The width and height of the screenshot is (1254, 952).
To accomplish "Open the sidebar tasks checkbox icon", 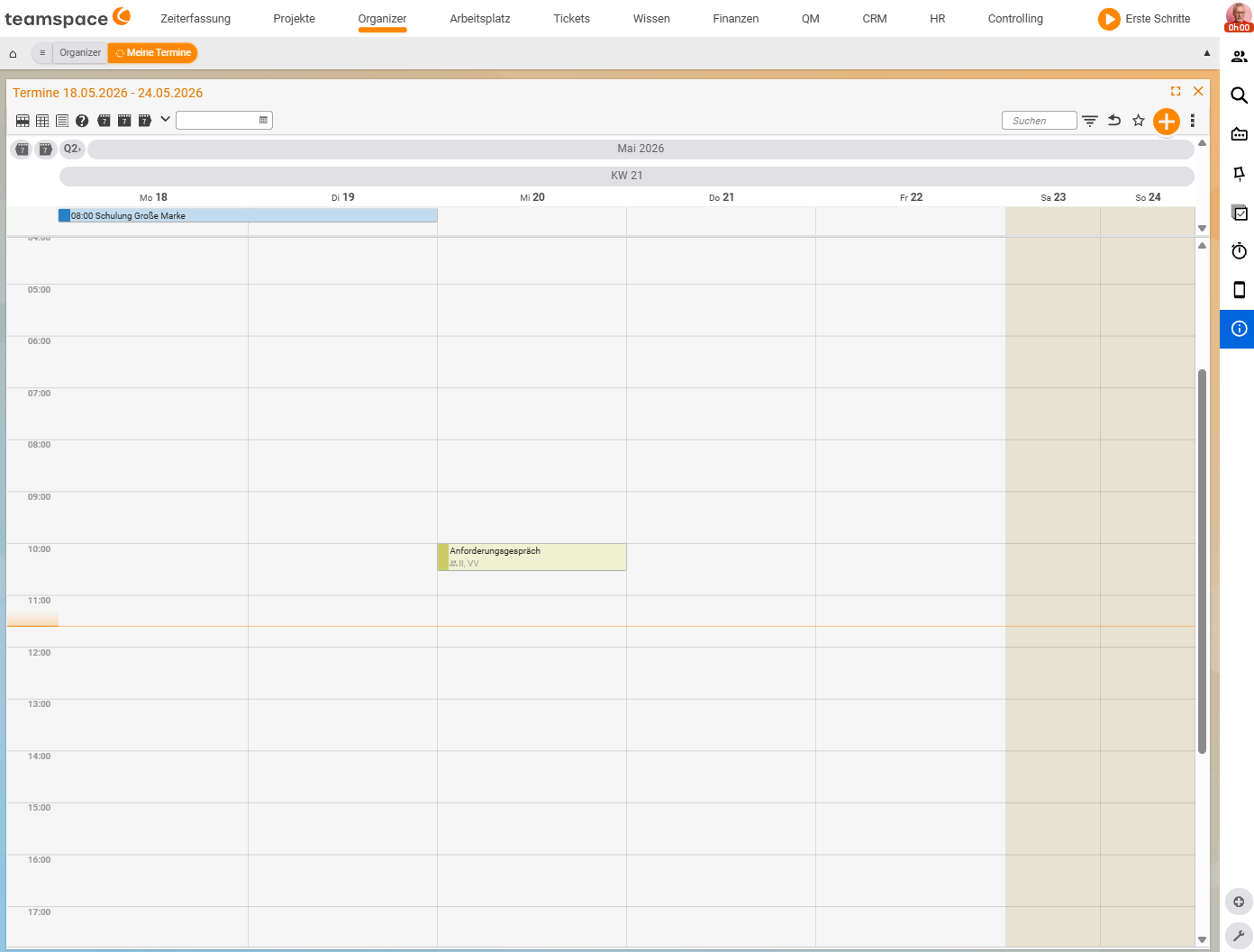I will click(x=1240, y=213).
